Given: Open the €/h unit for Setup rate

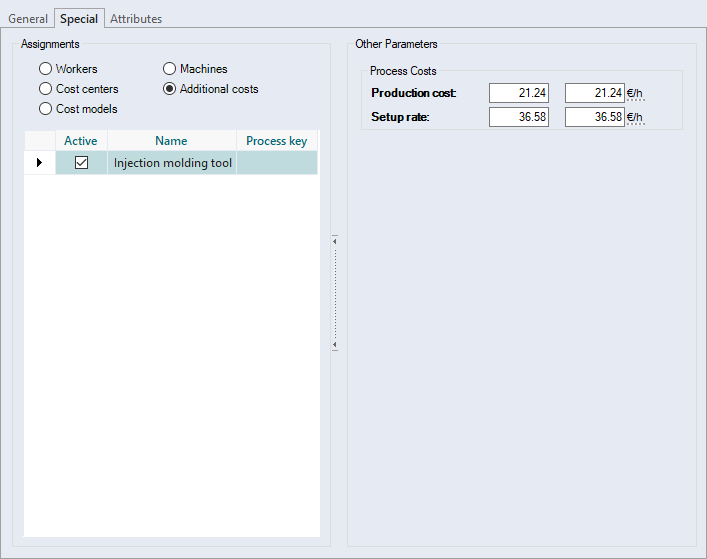Looking at the screenshot, I should [636, 117].
